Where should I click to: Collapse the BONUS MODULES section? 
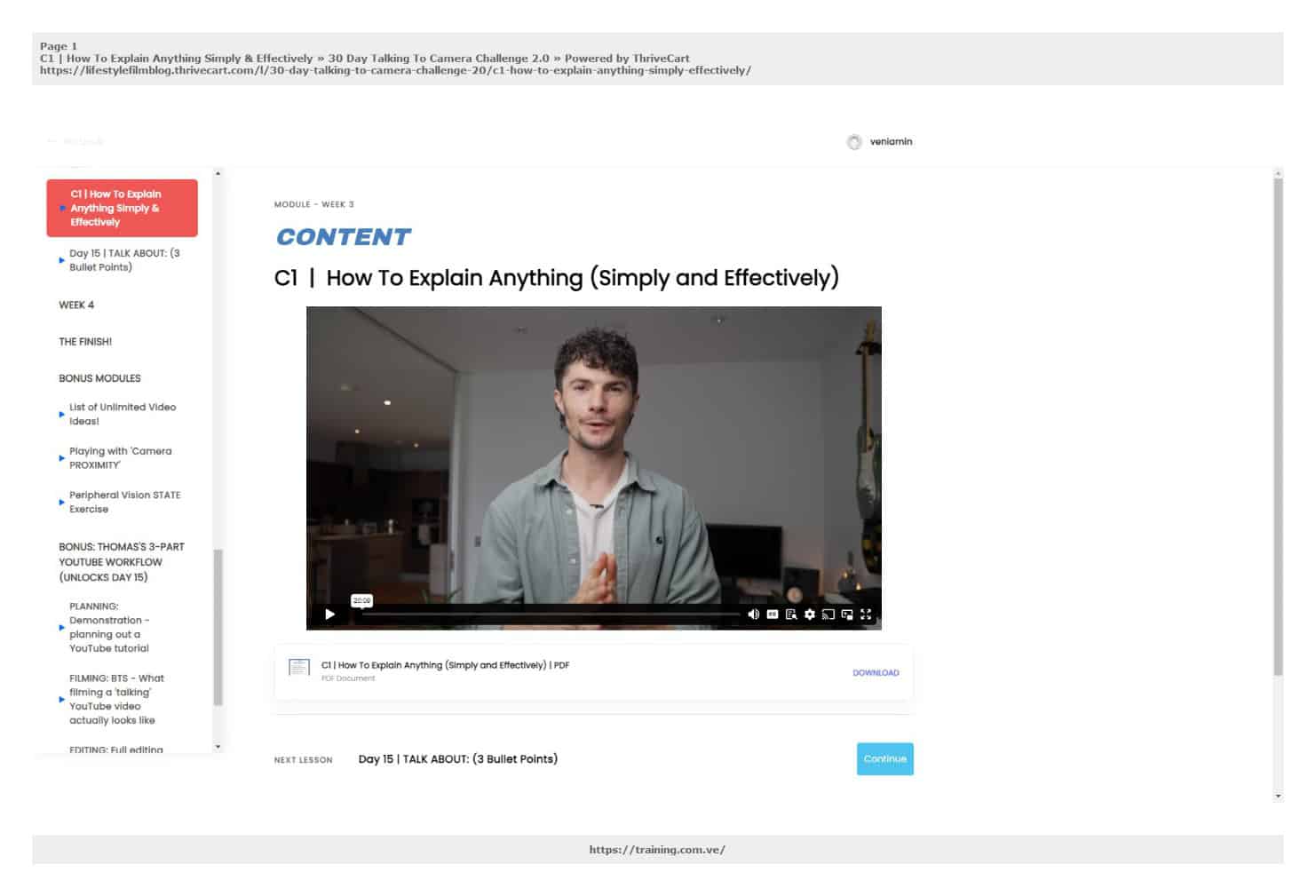pos(99,378)
